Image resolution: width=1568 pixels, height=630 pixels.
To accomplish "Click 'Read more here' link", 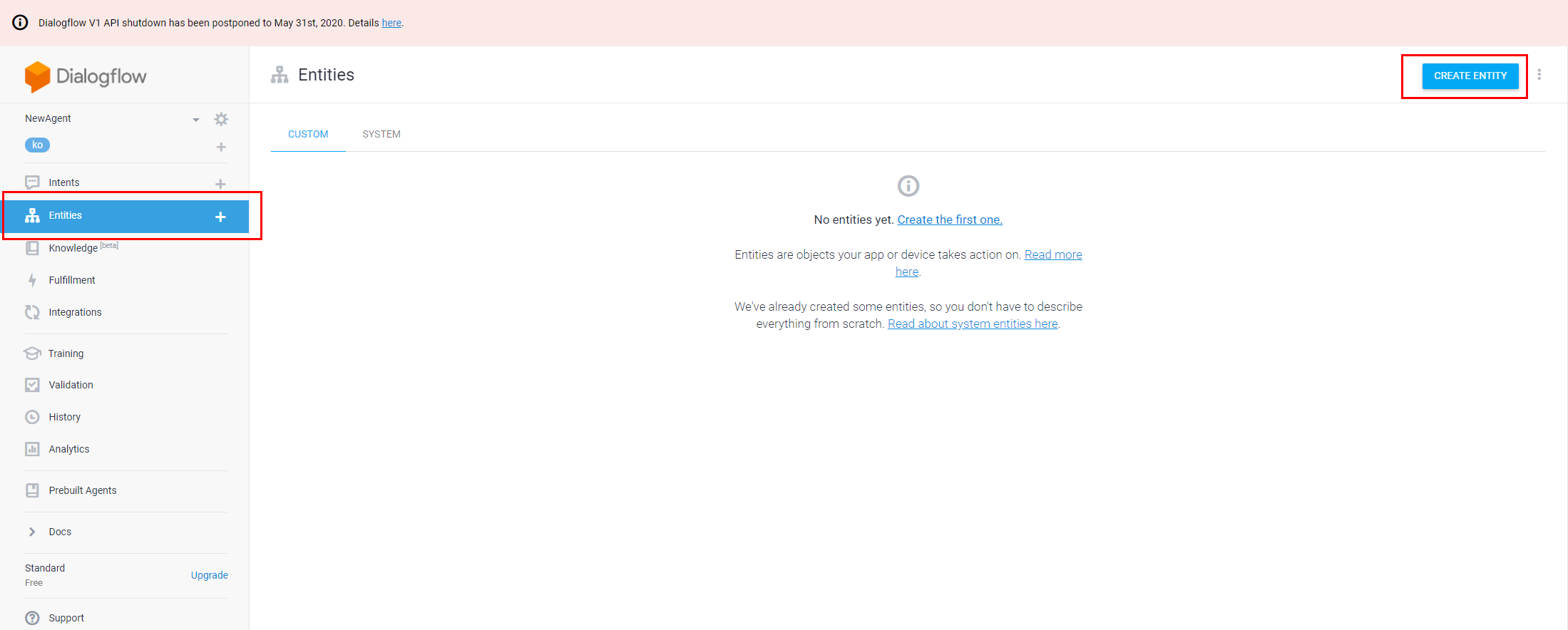I will [1053, 254].
